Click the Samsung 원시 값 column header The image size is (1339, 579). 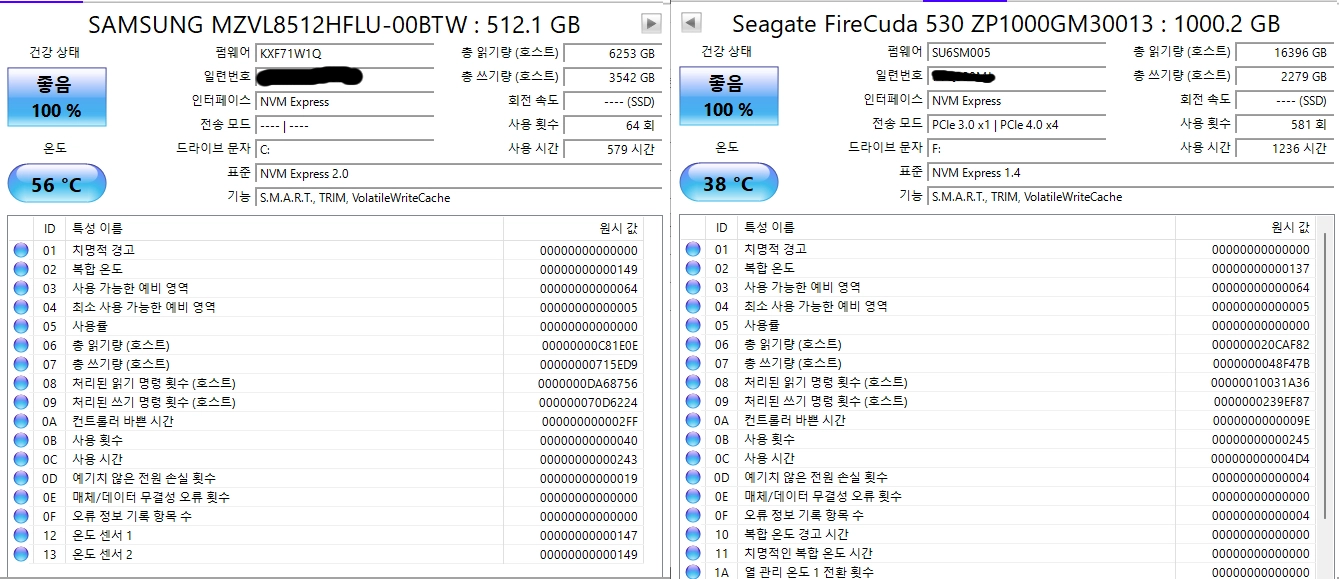point(574,229)
